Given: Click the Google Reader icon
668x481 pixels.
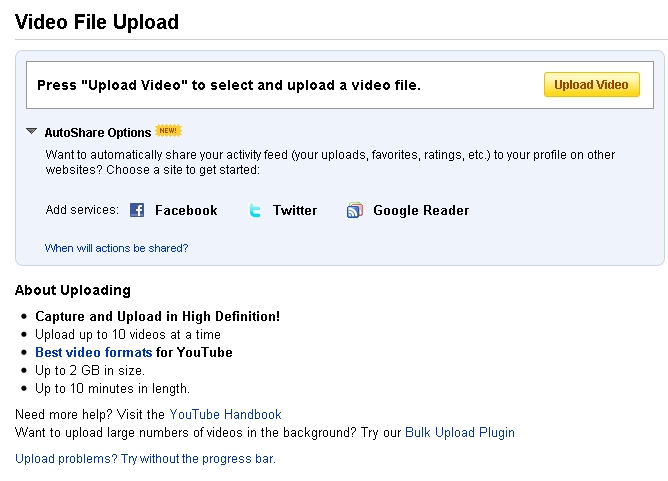Looking at the screenshot, I should tap(354, 210).
